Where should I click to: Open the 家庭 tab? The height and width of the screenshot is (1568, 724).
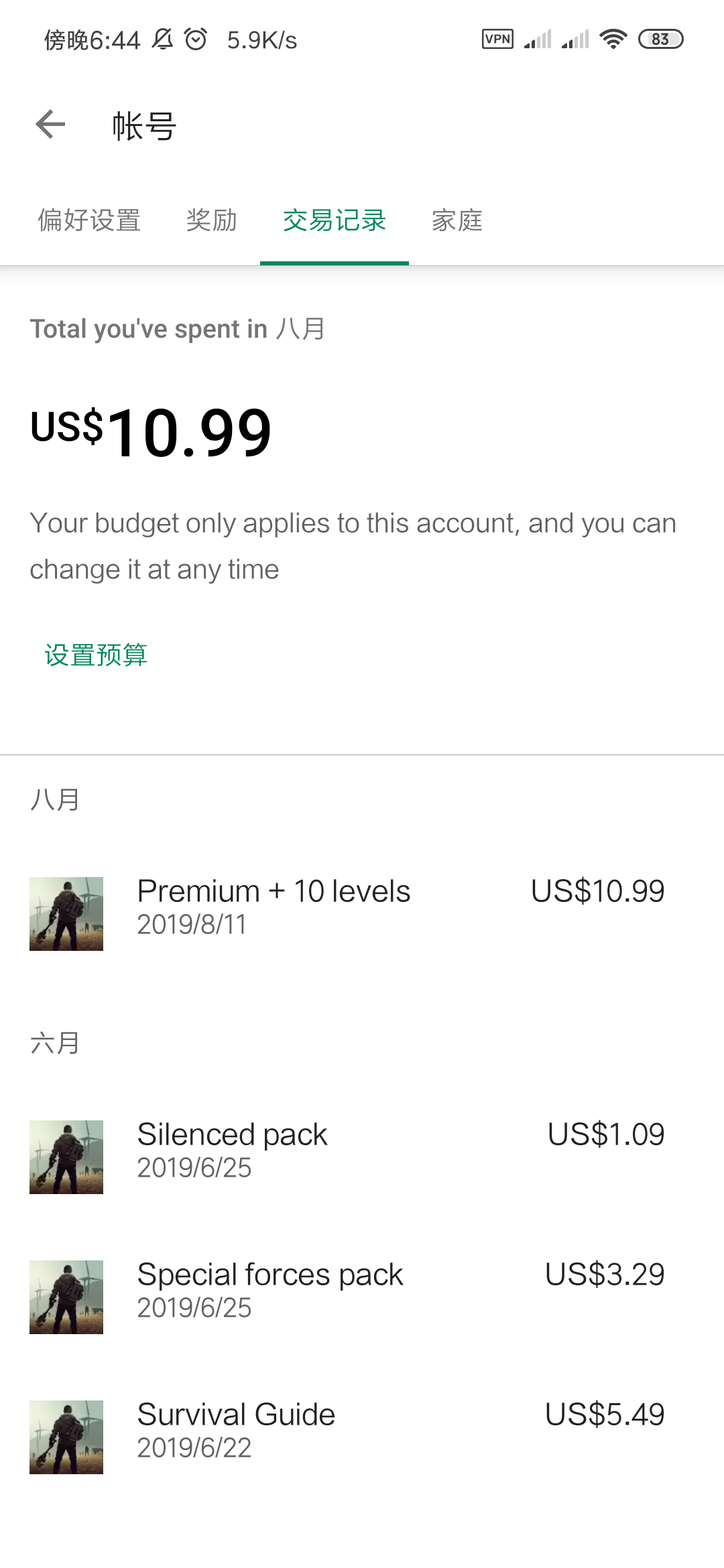coord(457,220)
